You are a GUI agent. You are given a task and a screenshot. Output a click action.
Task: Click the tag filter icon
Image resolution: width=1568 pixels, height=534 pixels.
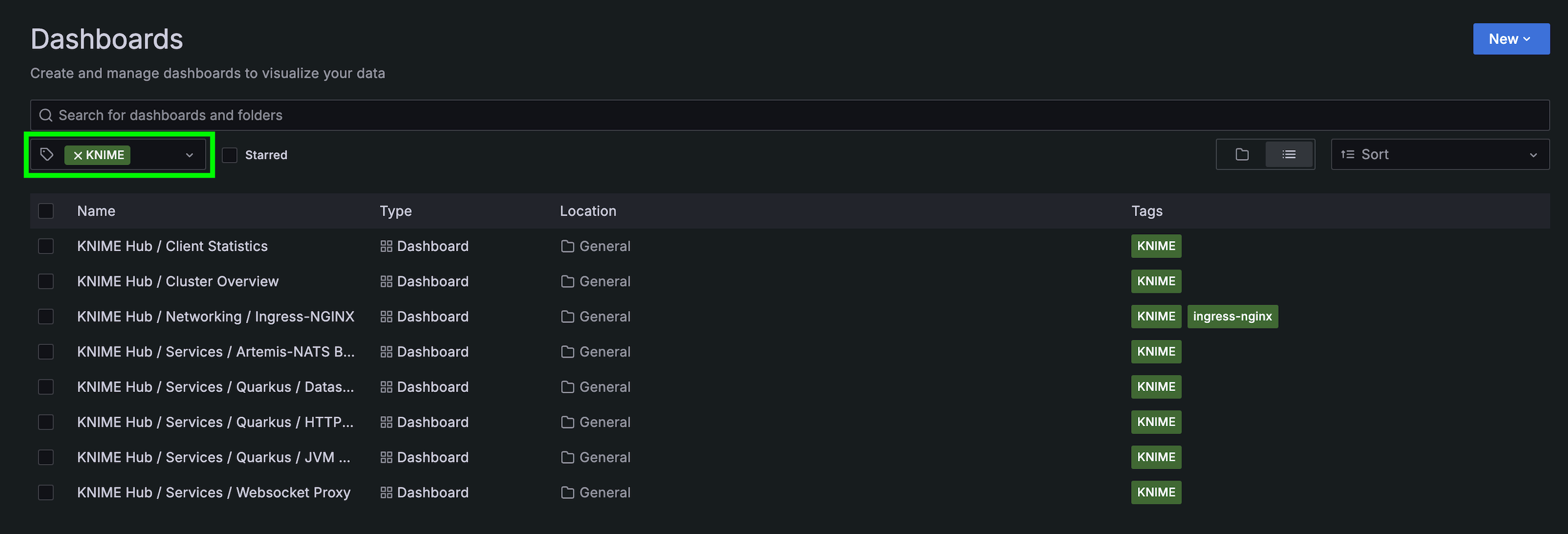point(47,154)
